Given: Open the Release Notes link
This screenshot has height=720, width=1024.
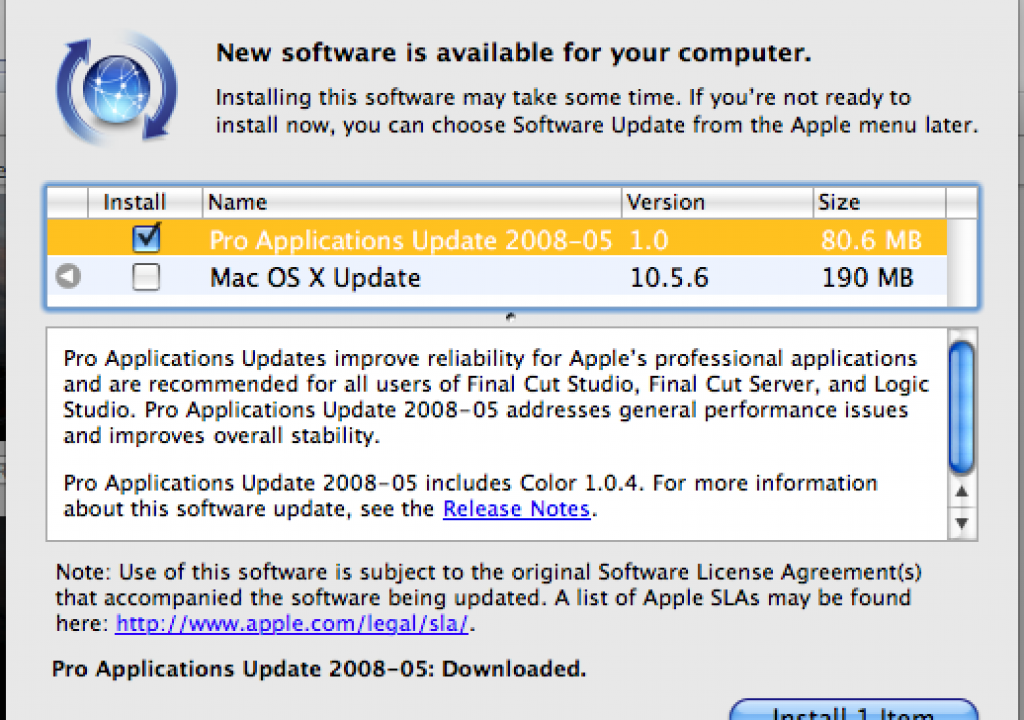Looking at the screenshot, I should [517, 508].
